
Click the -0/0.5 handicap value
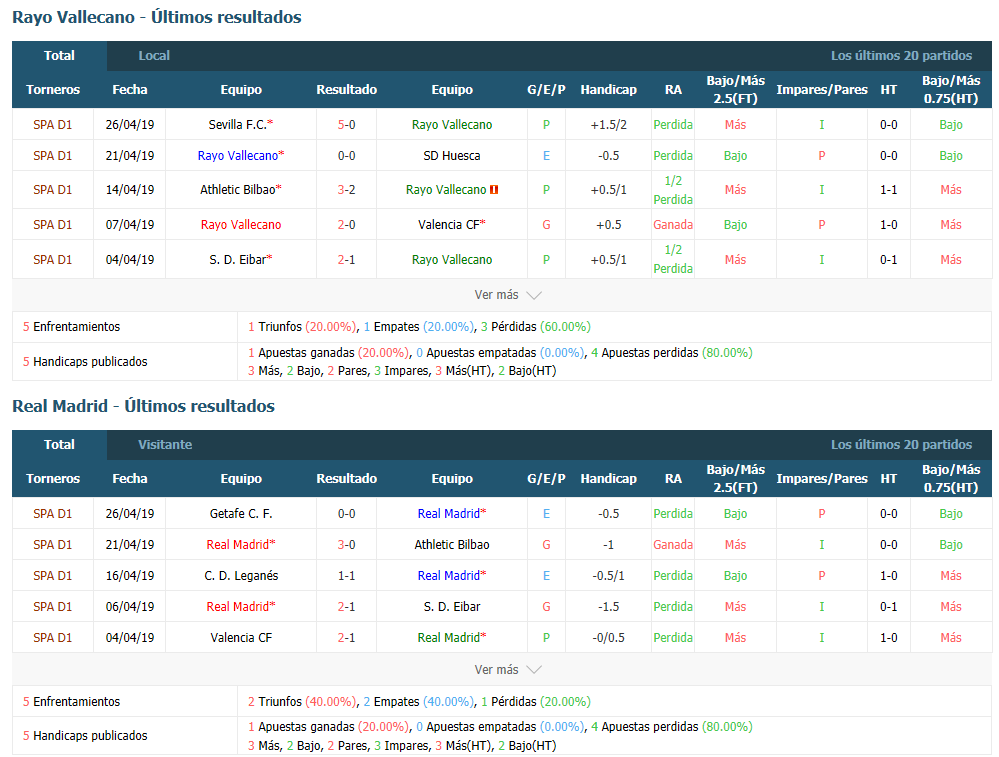pos(608,637)
